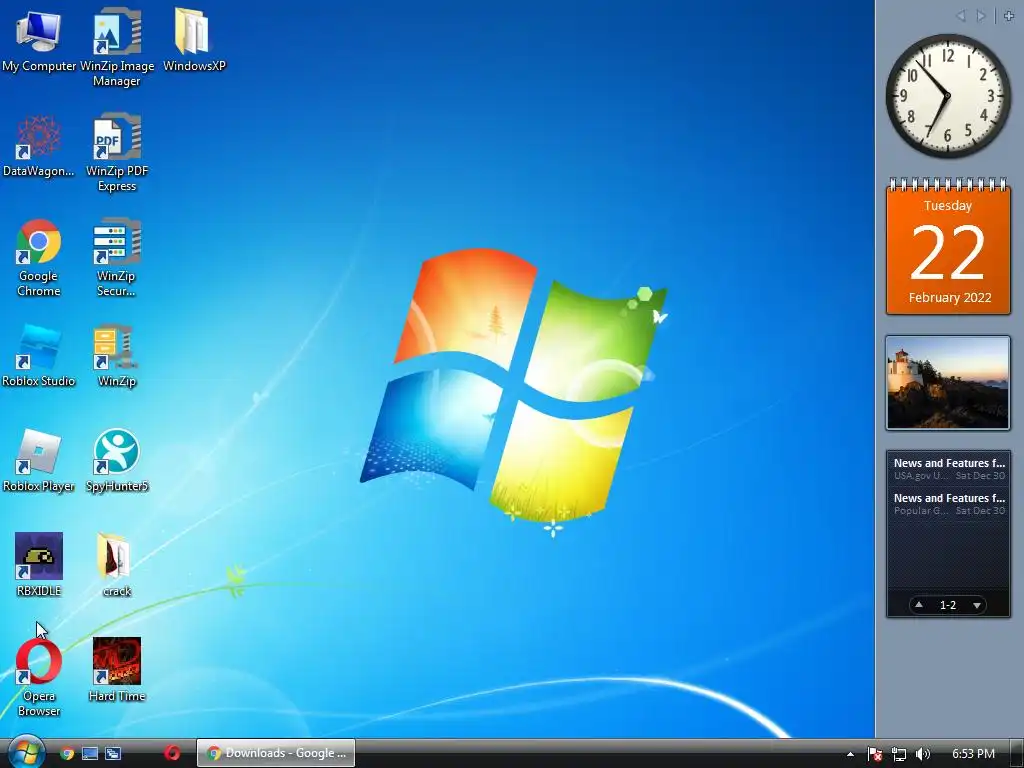Show hidden tray icons arrow
Image resolution: width=1024 pixels, height=768 pixels.
pos(850,754)
